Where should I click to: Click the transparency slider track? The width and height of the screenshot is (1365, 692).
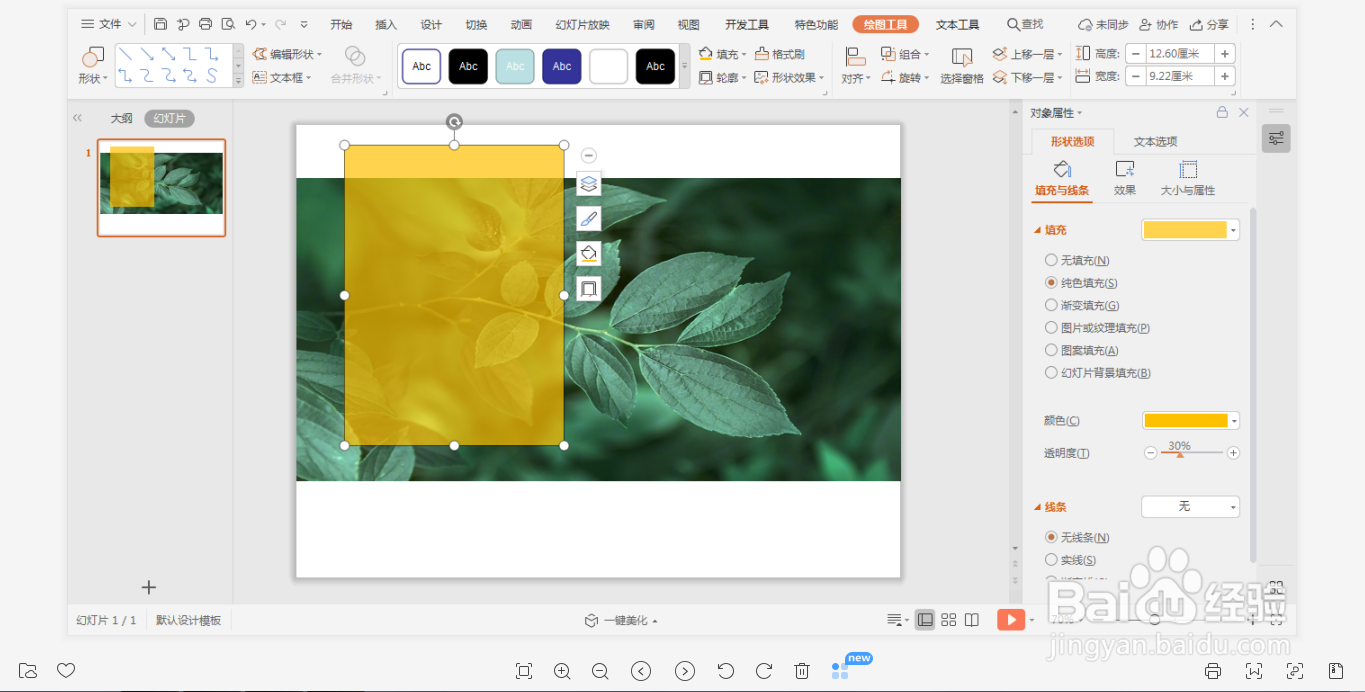click(1191, 453)
